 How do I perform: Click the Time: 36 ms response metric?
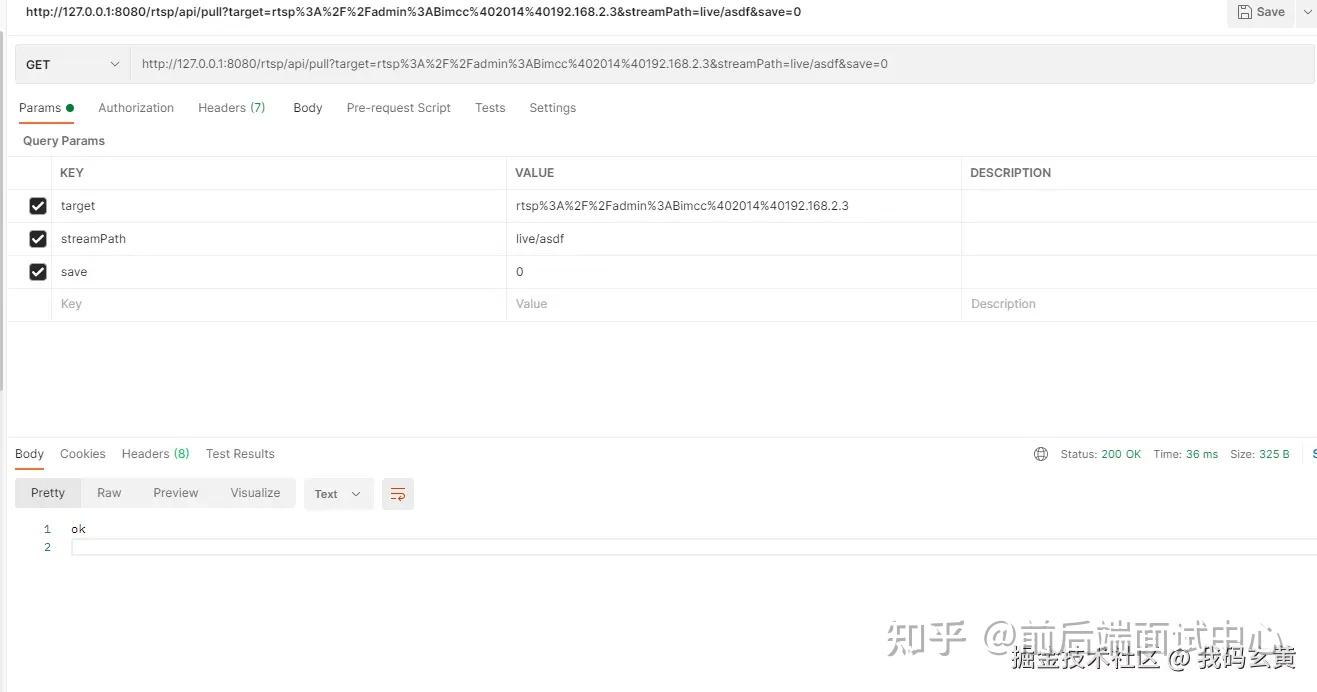tap(1186, 453)
